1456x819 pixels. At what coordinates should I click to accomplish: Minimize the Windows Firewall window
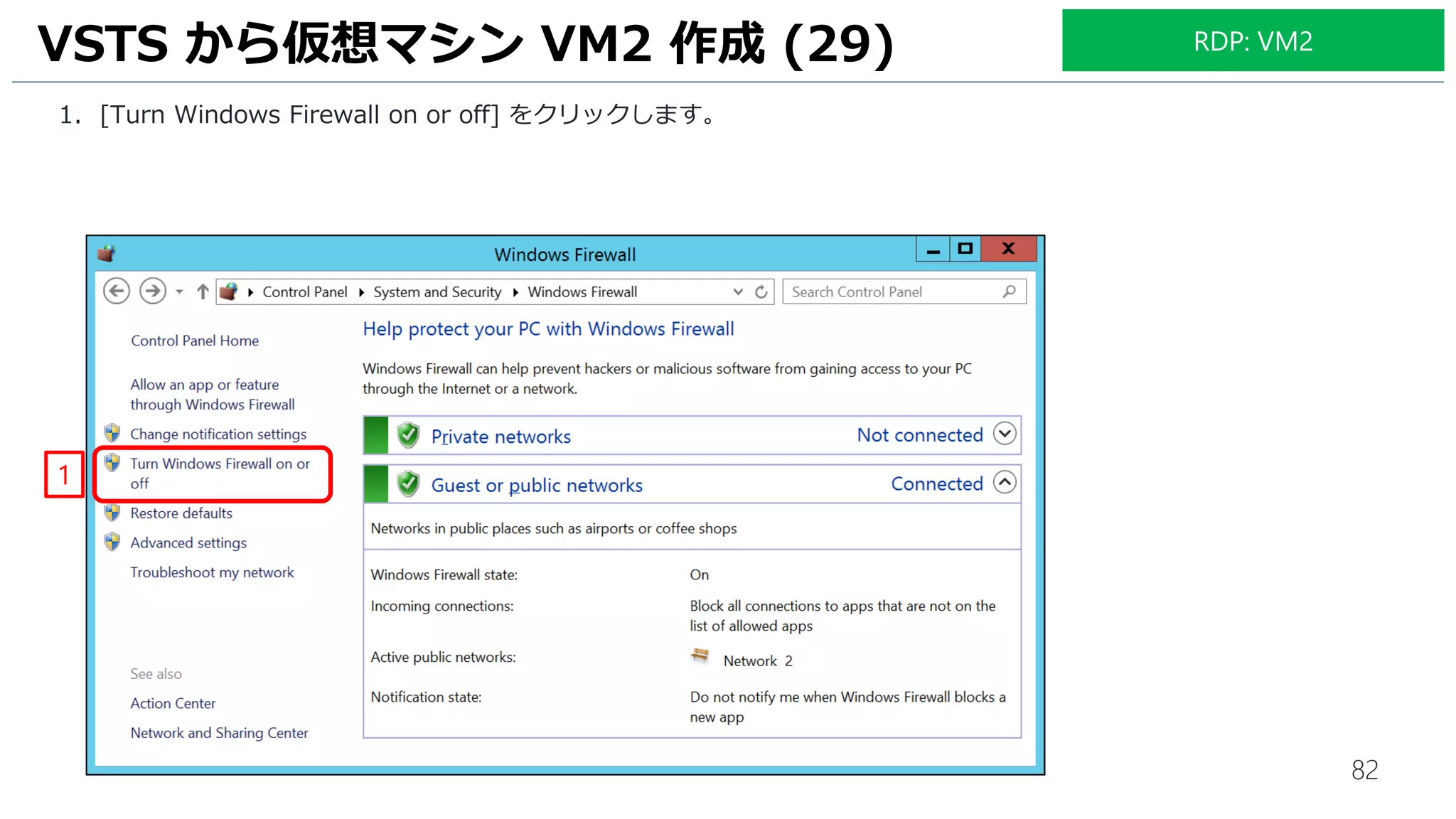click(x=933, y=250)
